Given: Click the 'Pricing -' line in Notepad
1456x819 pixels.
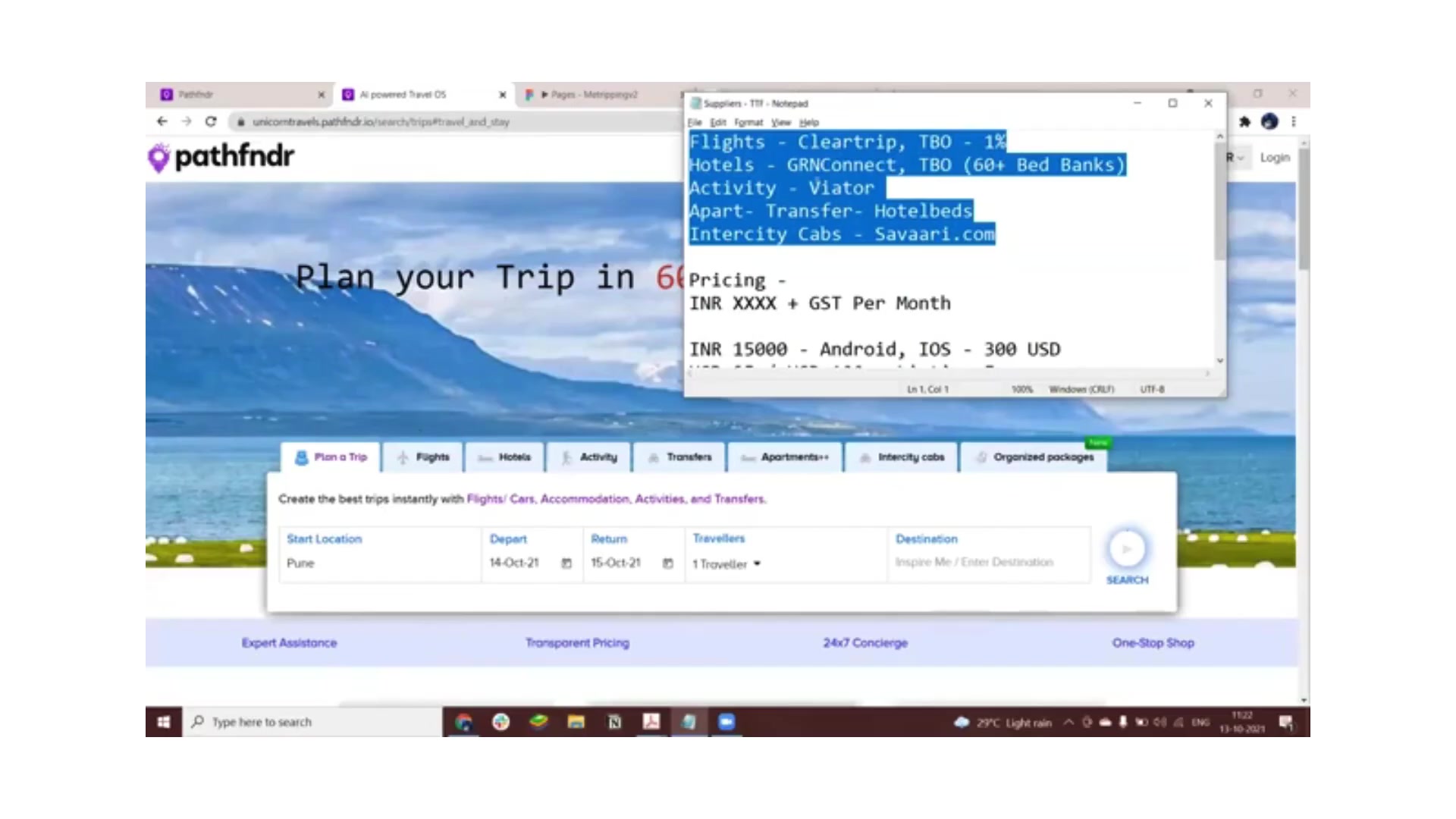Looking at the screenshot, I should (x=737, y=281).
